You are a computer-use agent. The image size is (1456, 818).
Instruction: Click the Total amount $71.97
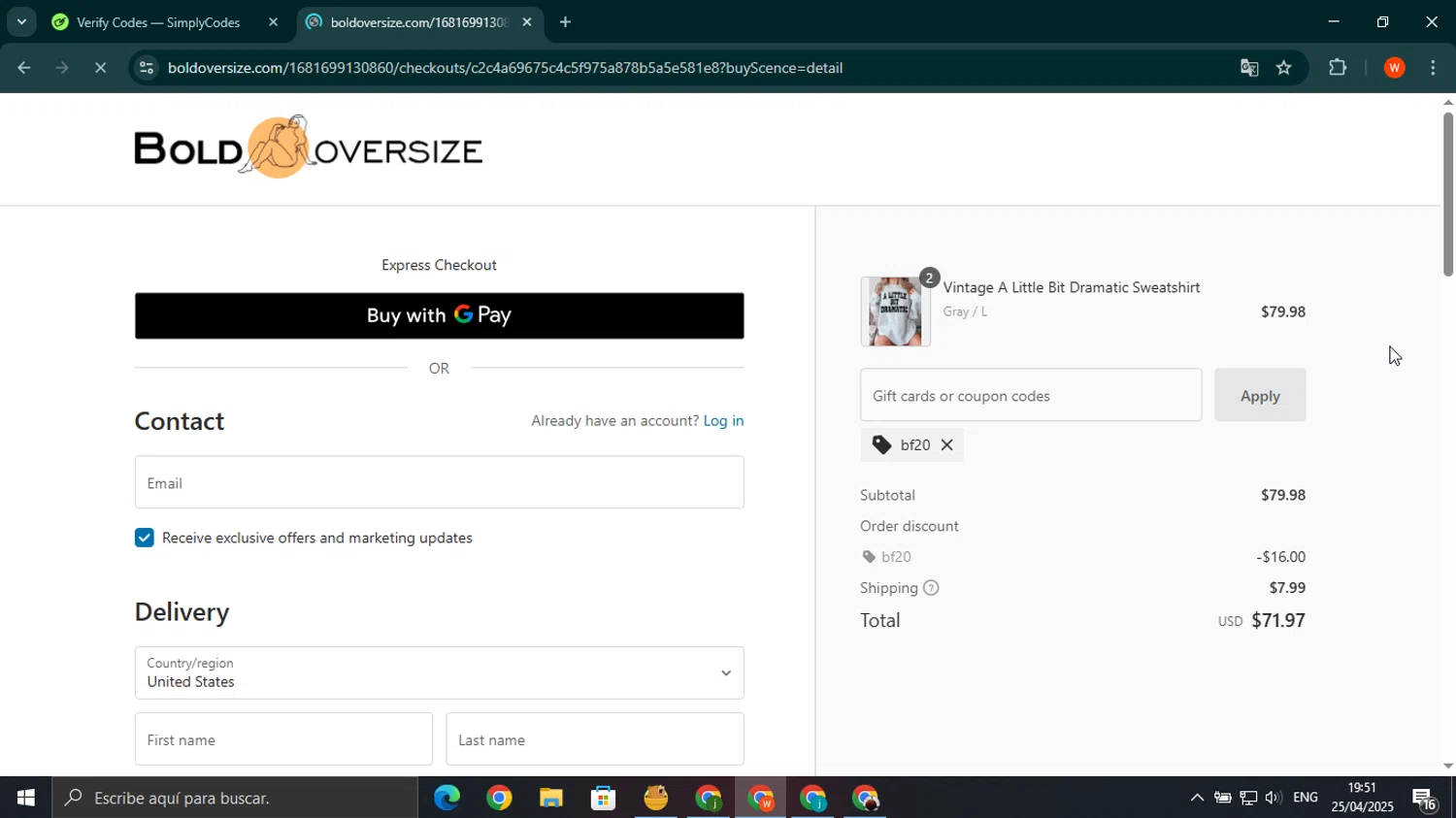click(1277, 620)
